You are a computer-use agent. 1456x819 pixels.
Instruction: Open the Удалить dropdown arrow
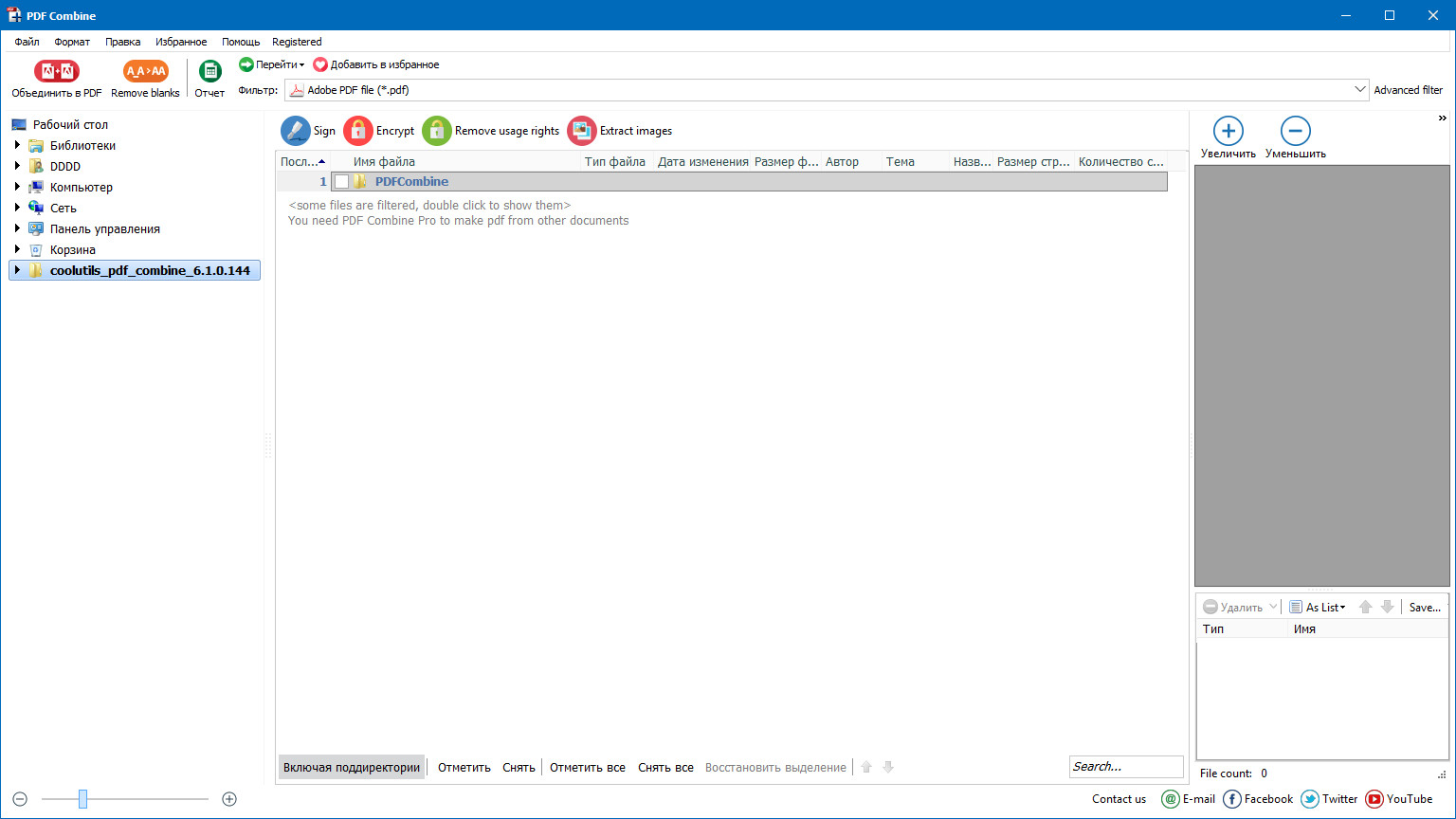[1273, 607]
